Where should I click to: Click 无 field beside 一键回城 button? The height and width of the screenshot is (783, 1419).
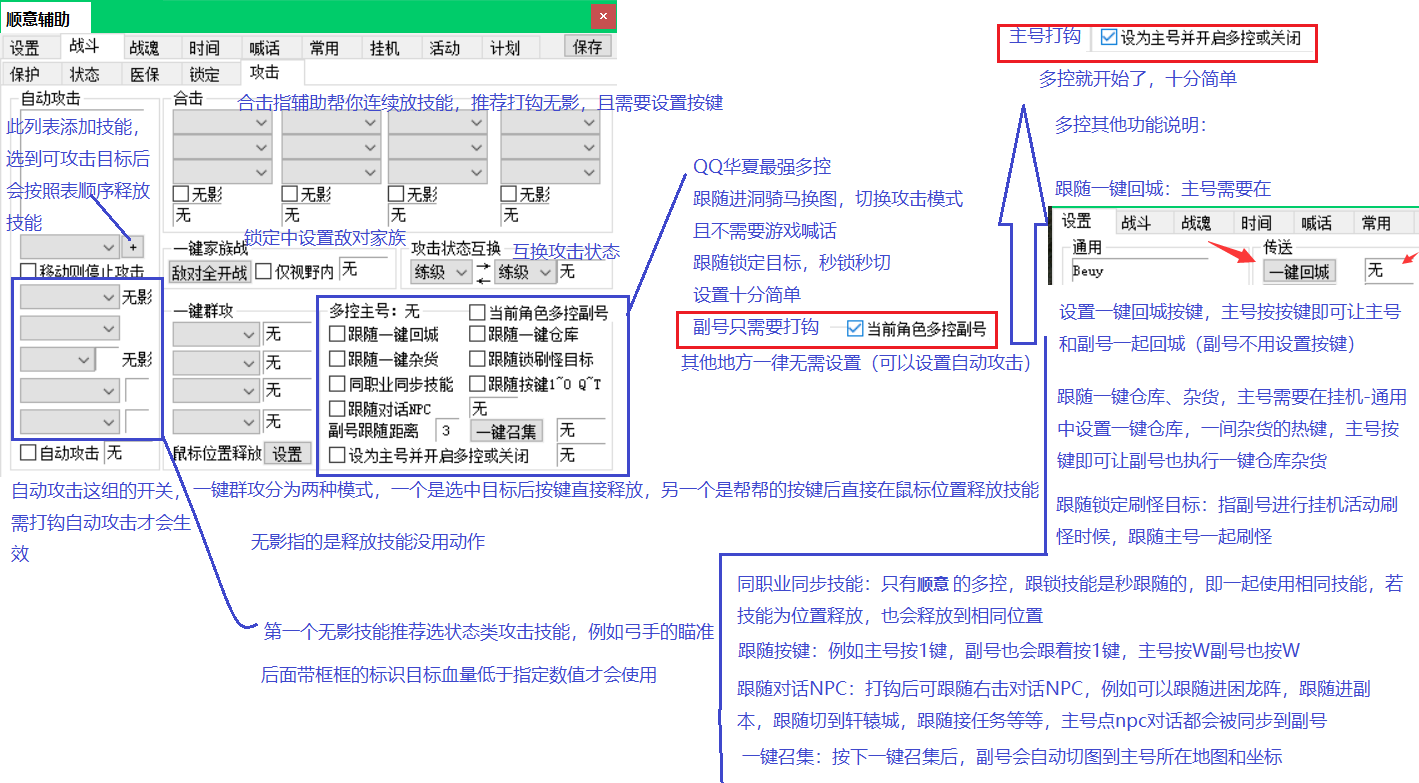[x=1390, y=271]
